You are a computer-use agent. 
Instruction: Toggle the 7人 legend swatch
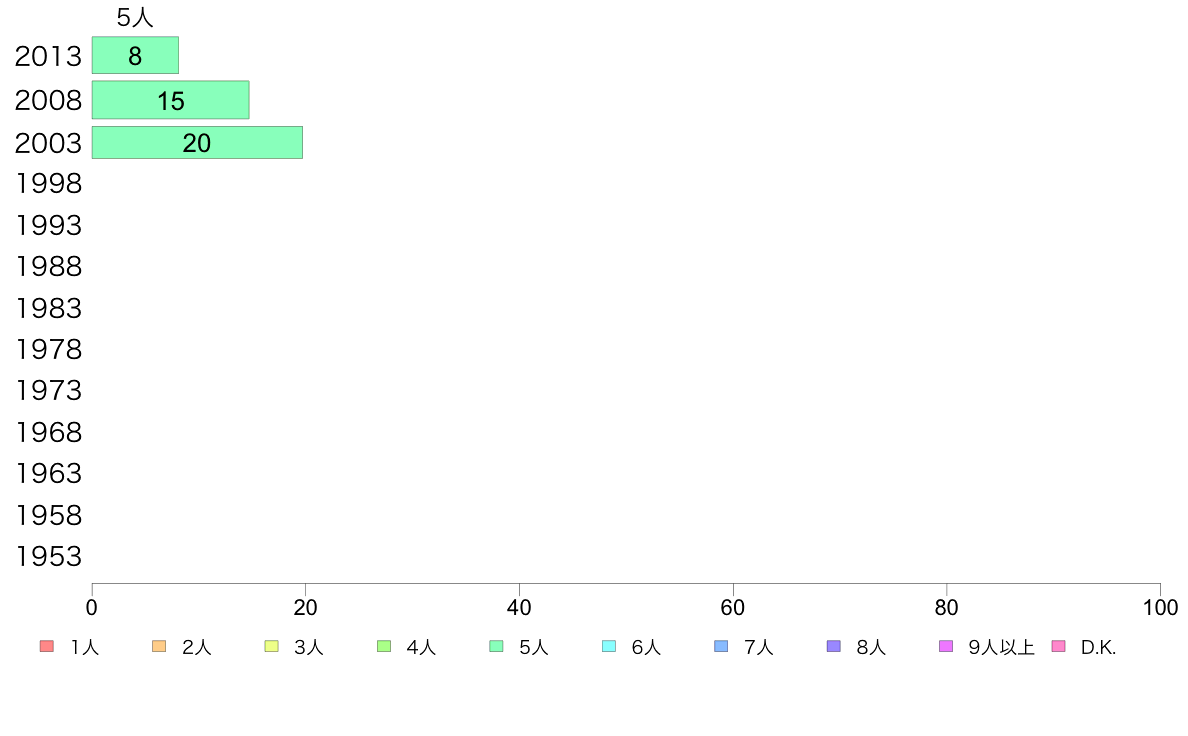[x=721, y=647]
